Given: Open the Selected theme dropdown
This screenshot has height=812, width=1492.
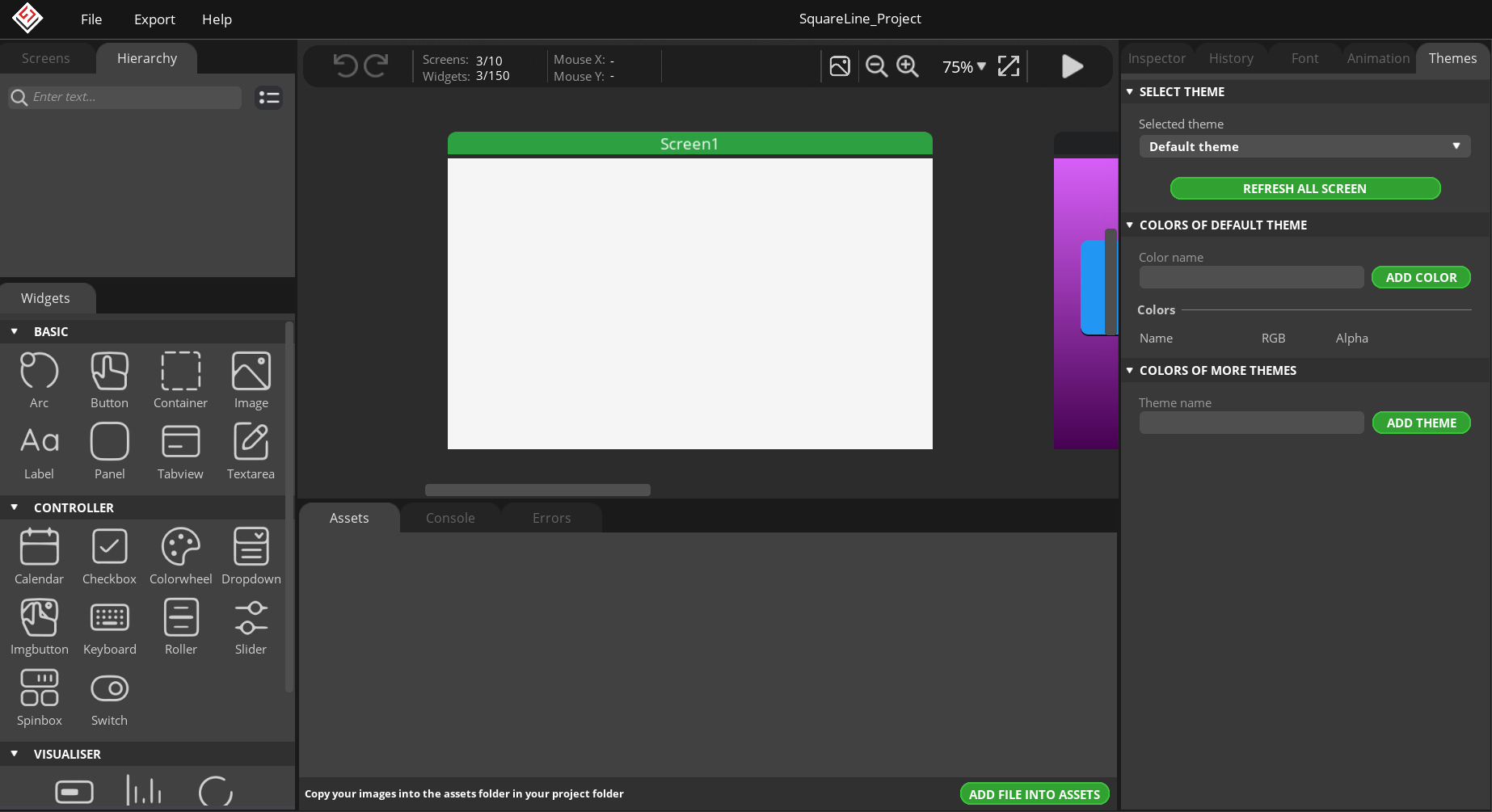Looking at the screenshot, I should point(1304,146).
